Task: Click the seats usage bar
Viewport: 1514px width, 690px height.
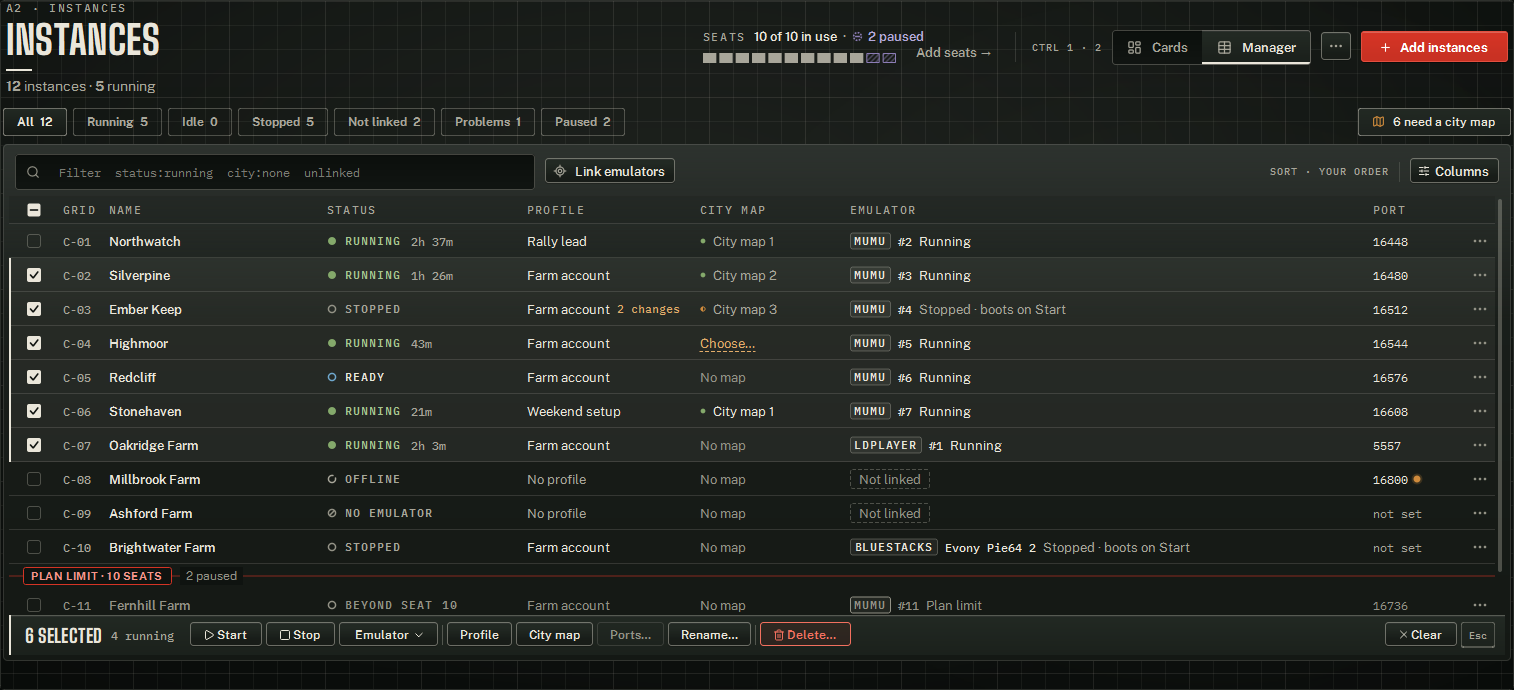Action: (799, 58)
